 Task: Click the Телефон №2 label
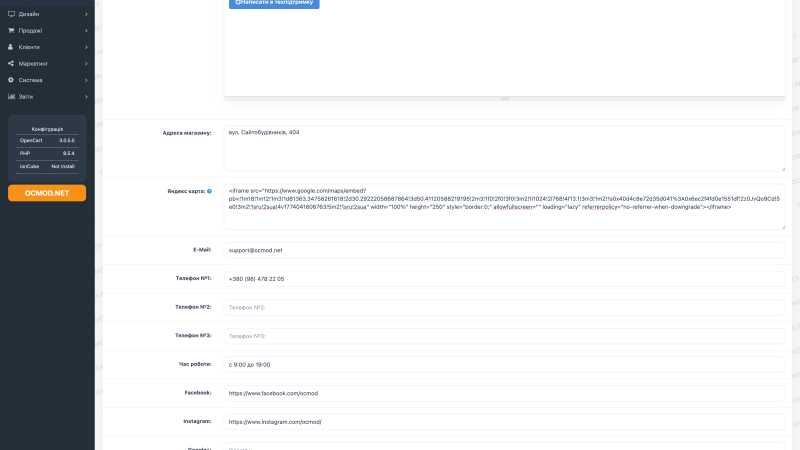click(x=193, y=307)
